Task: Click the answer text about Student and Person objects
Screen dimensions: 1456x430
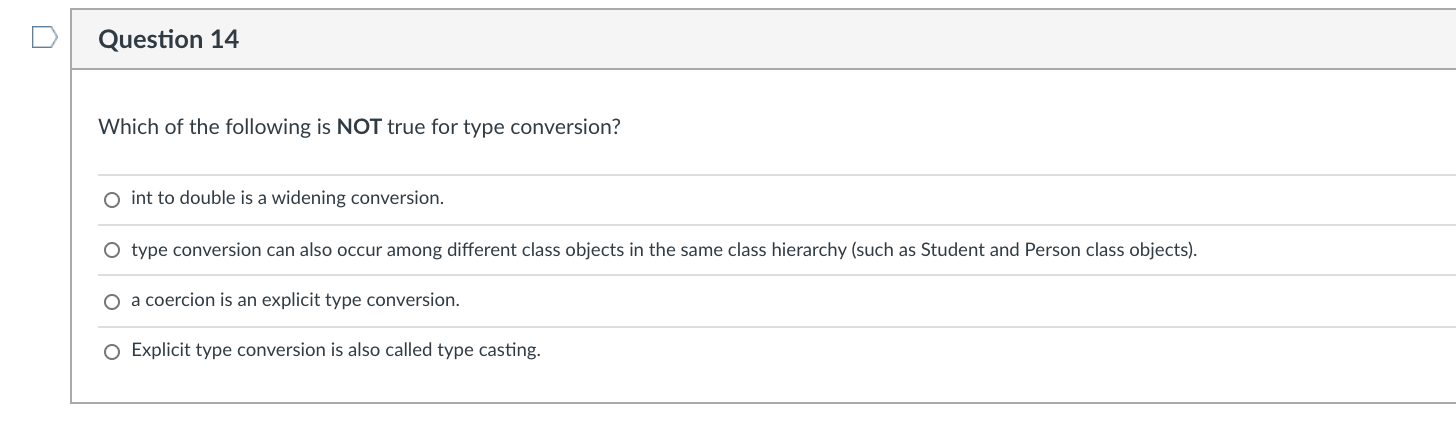Action: click(664, 249)
